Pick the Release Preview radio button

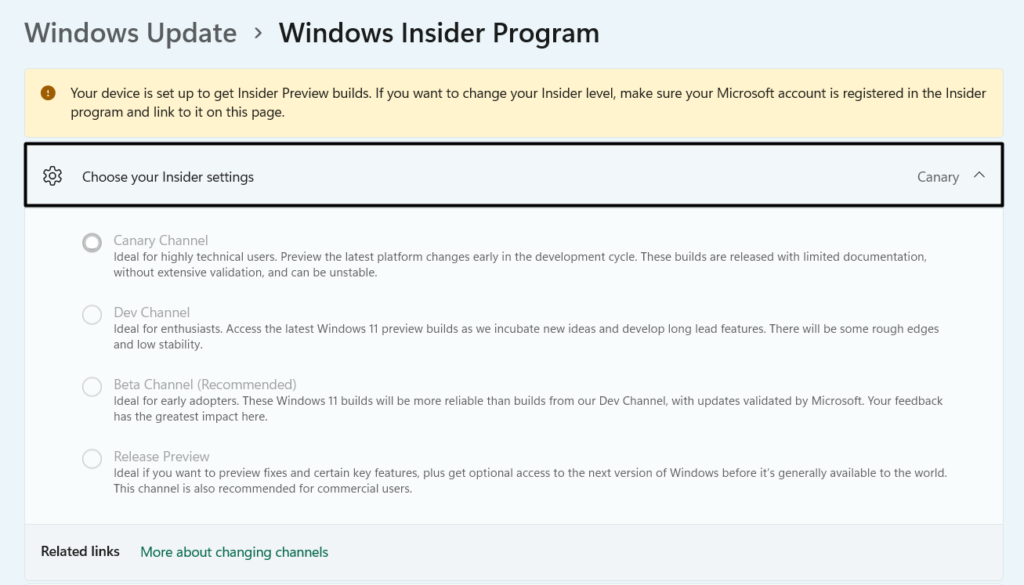pyautogui.click(x=92, y=459)
